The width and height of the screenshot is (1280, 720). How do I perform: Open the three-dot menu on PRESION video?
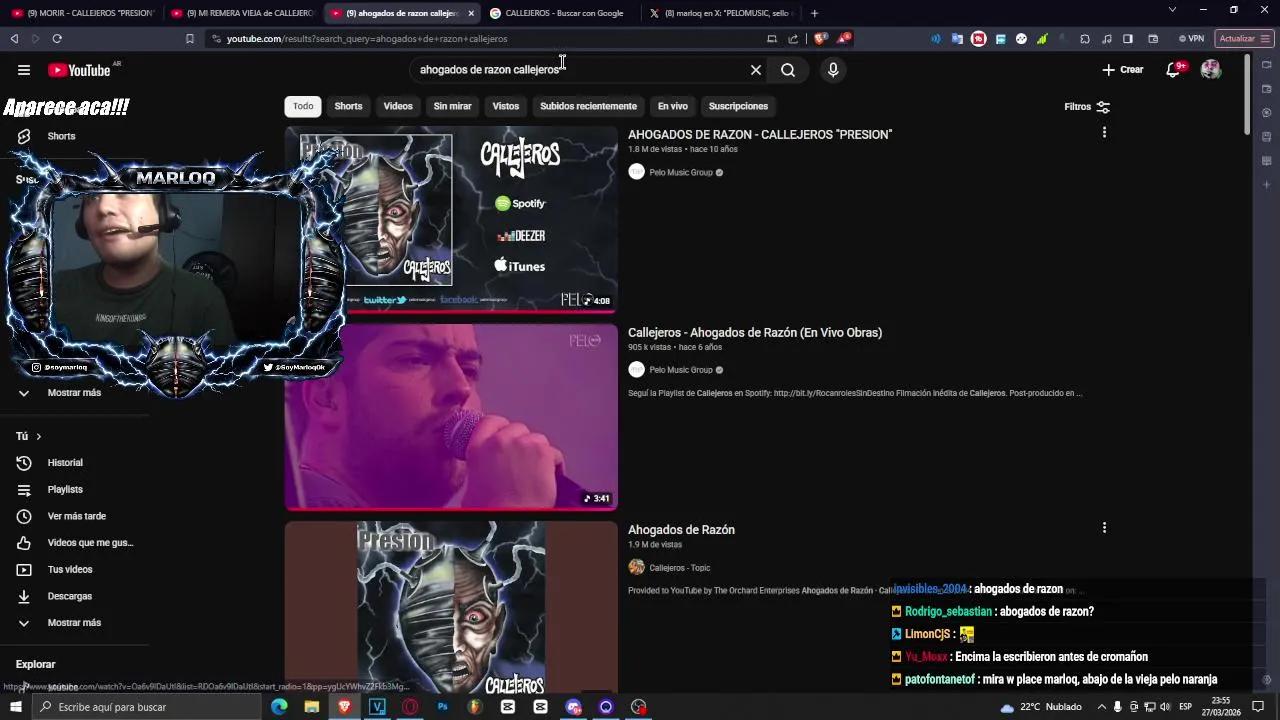(x=1104, y=131)
